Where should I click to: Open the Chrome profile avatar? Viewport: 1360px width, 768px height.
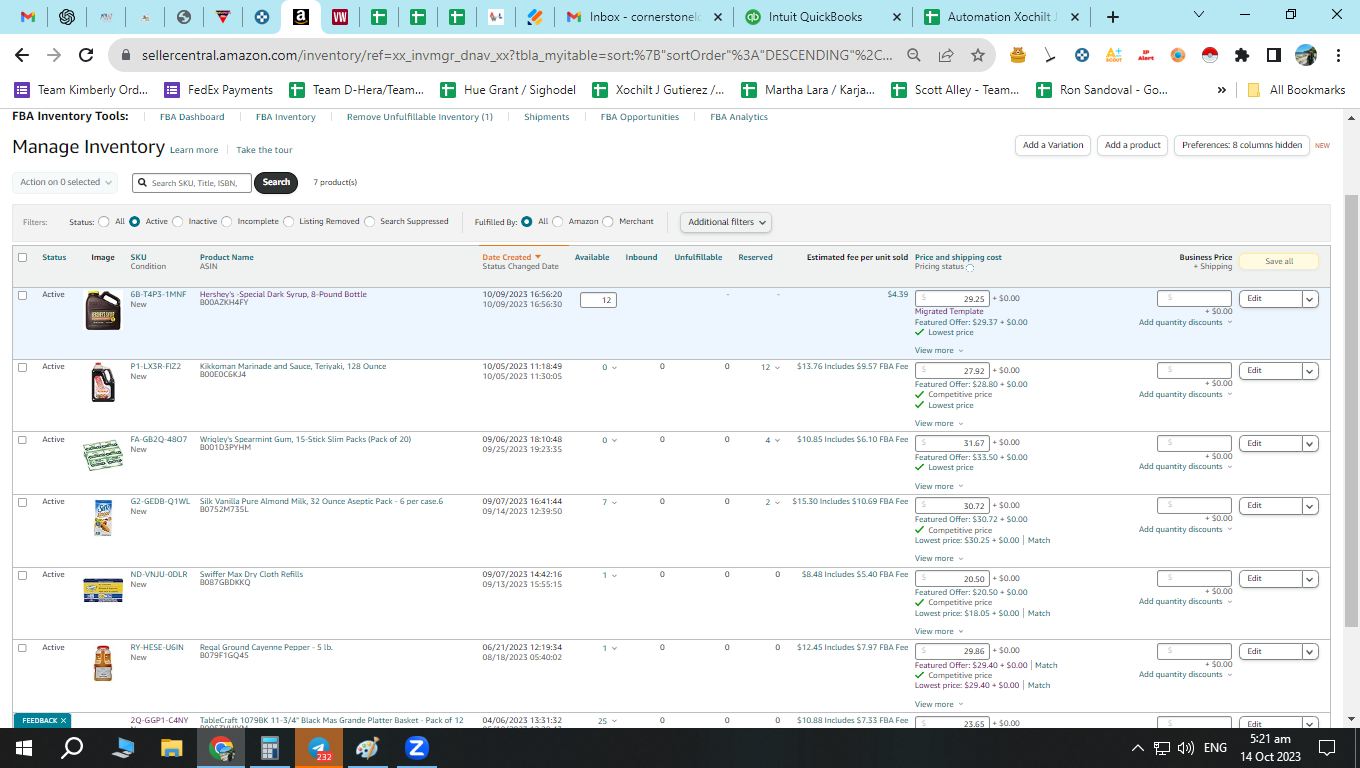click(1306, 55)
